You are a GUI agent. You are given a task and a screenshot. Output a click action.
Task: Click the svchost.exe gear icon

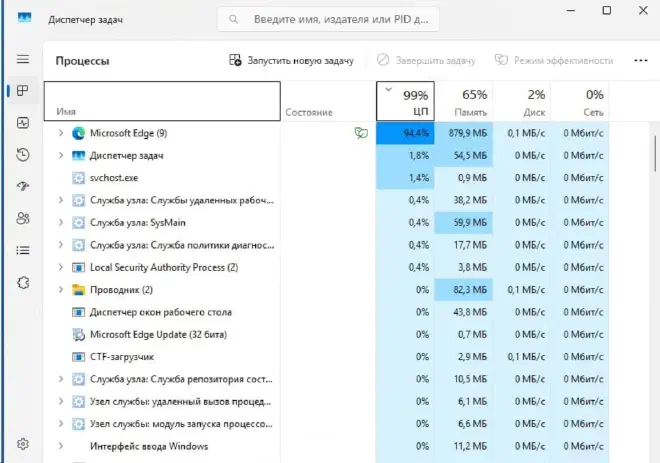78,178
